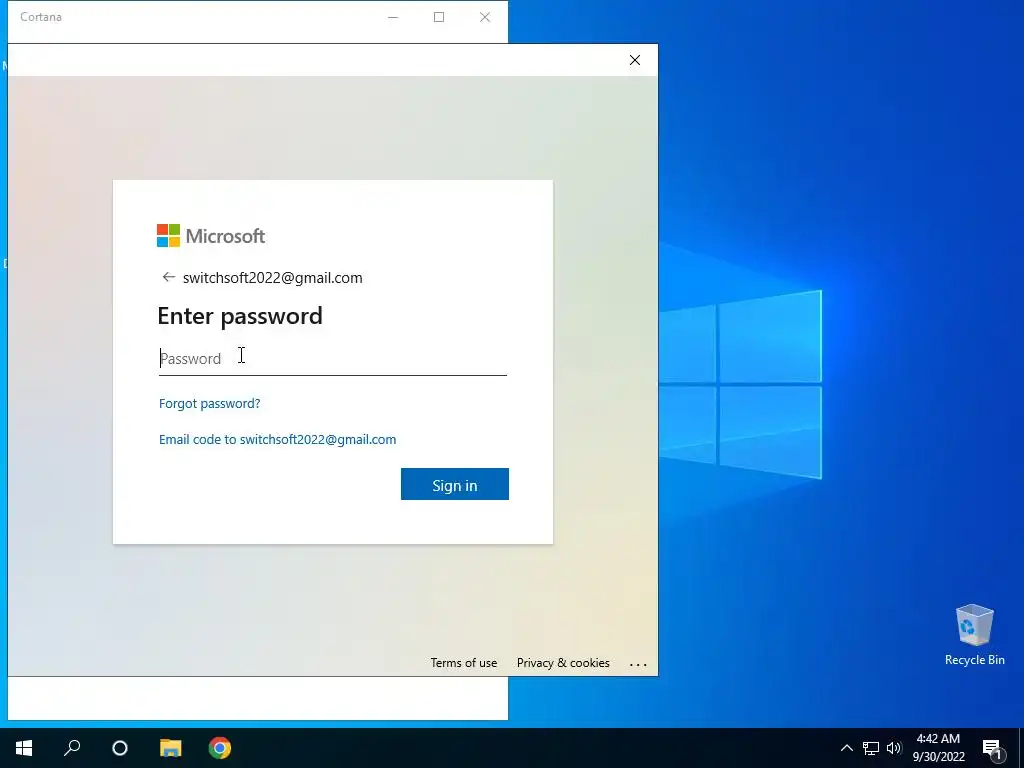Open taskbar Search magnifier
The width and height of the screenshot is (1024, 768).
[x=72, y=748]
